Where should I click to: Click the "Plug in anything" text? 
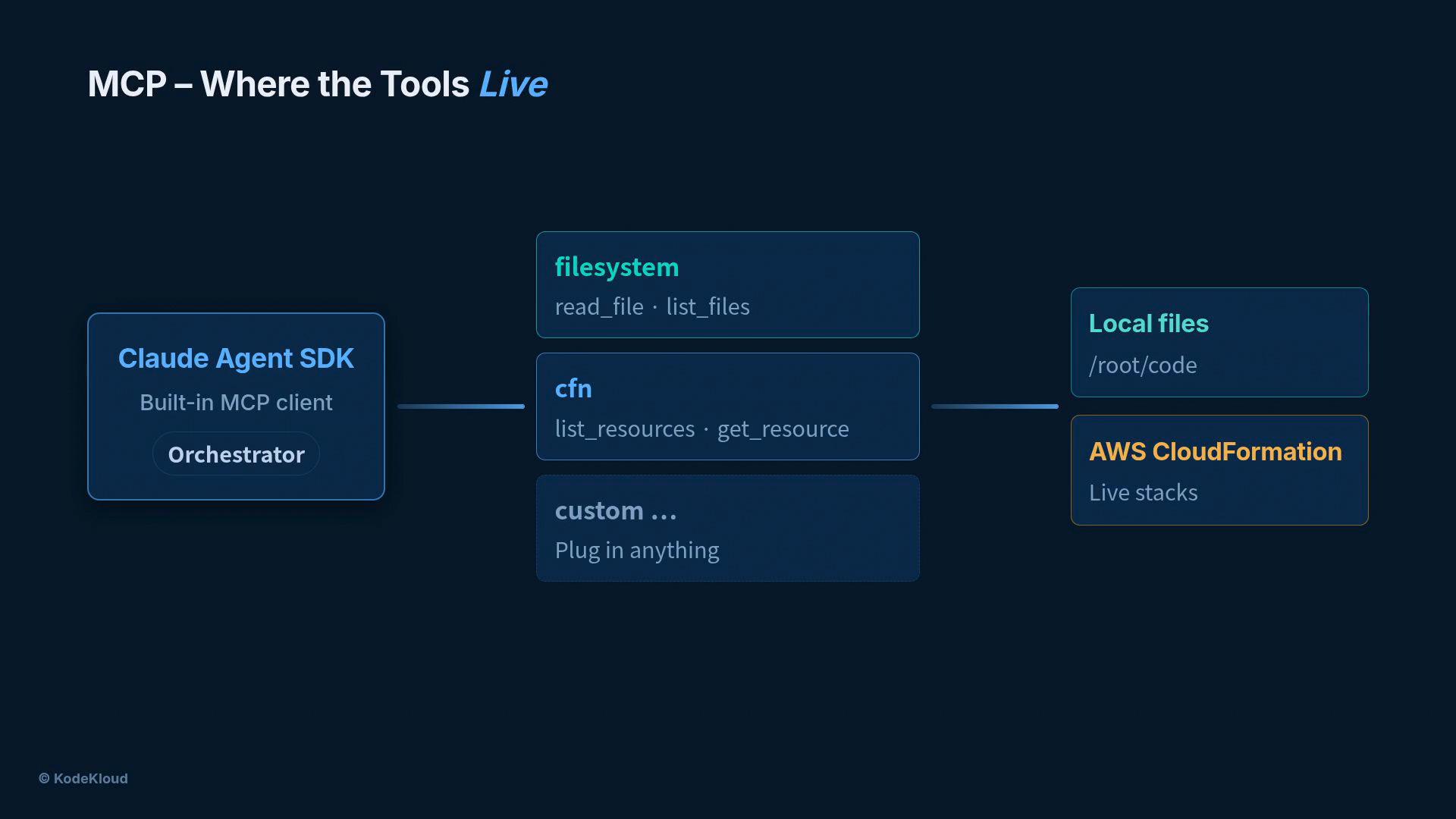click(x=637, y=550)
